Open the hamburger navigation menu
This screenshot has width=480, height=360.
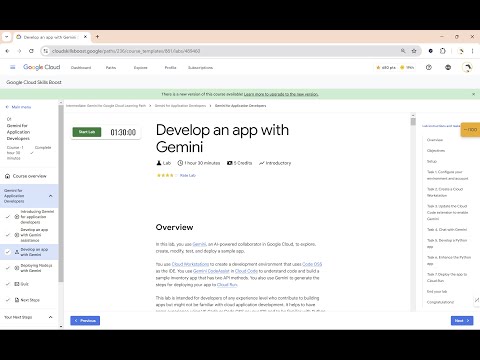13,67
